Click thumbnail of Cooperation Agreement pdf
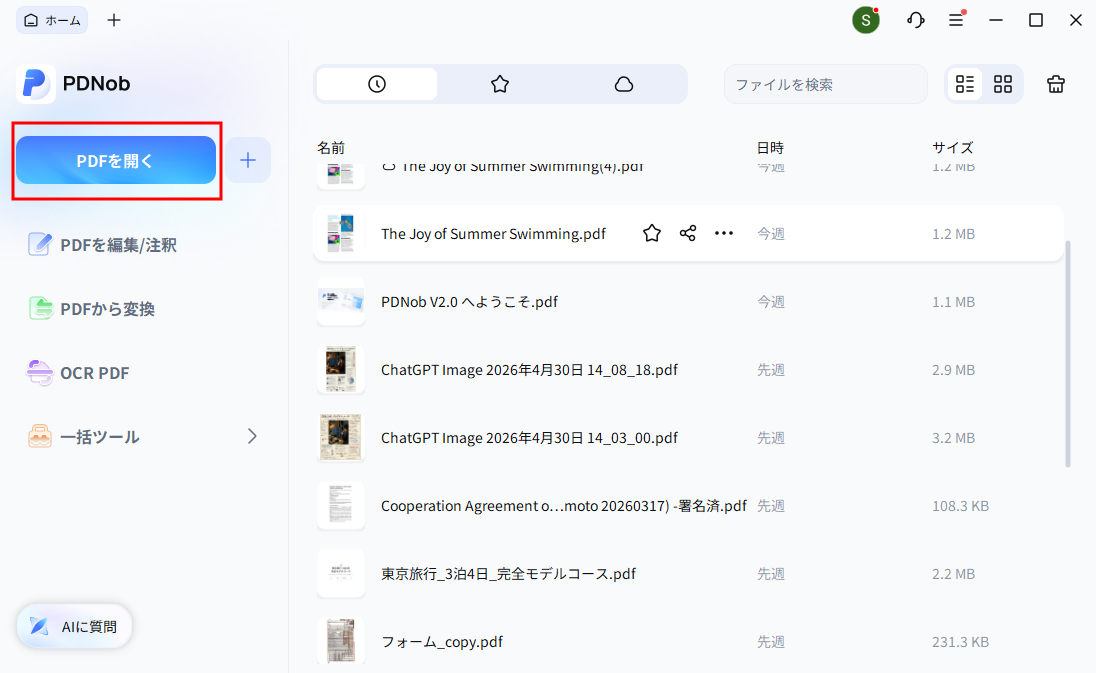The image size is (1096, 673). tap(341, 505)
